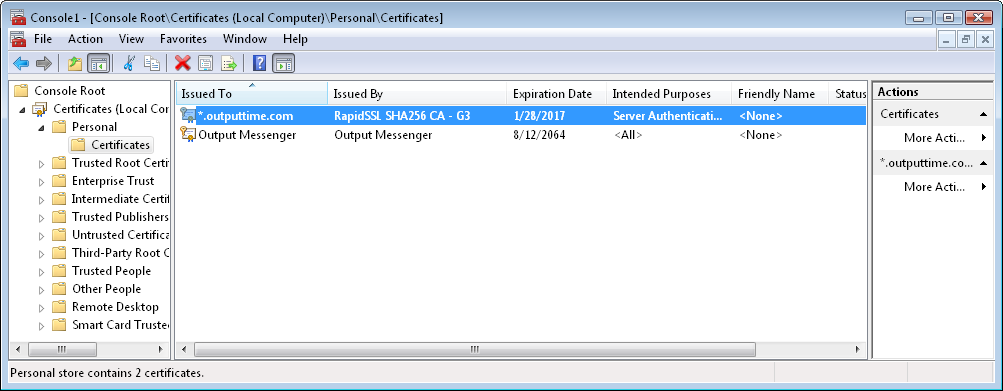Click the Forward arrow toolbar icon

43,63
